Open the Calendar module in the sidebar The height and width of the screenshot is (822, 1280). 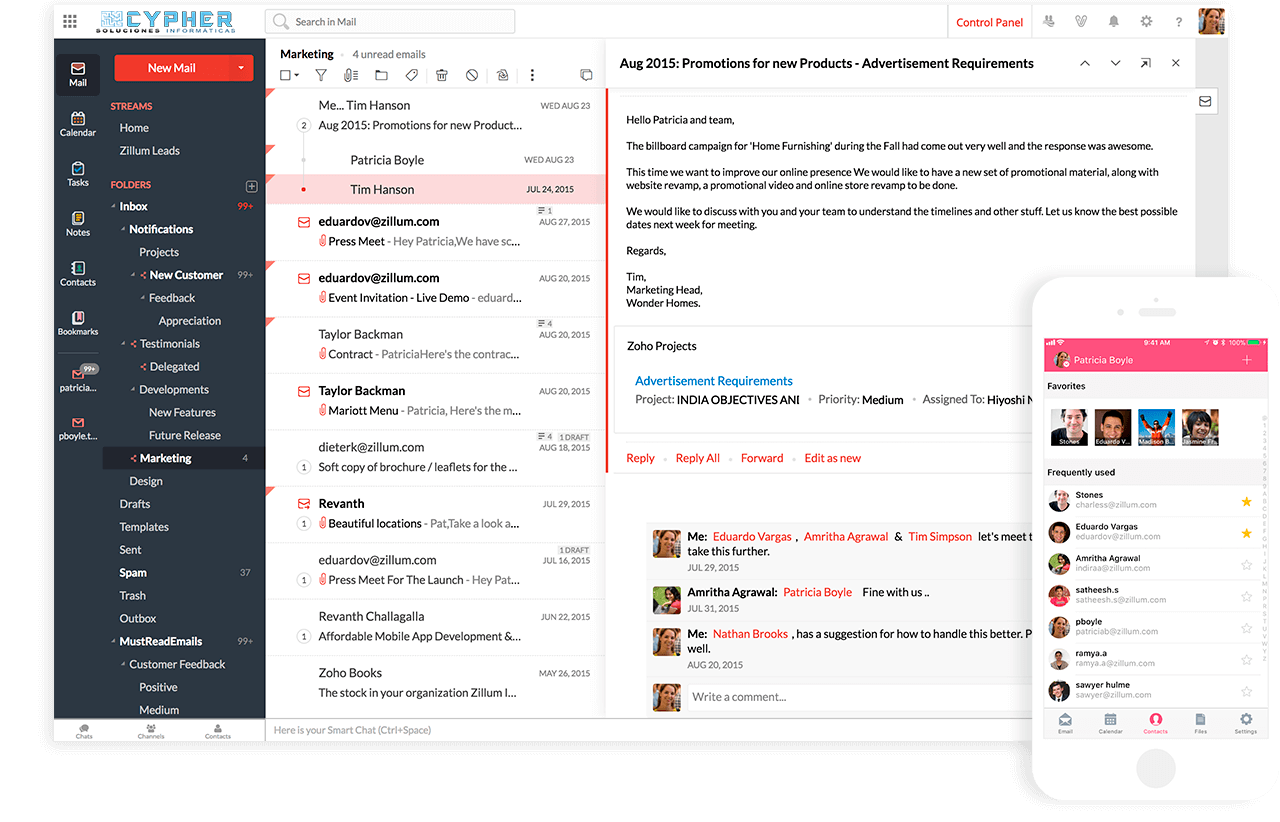[78, 124]
